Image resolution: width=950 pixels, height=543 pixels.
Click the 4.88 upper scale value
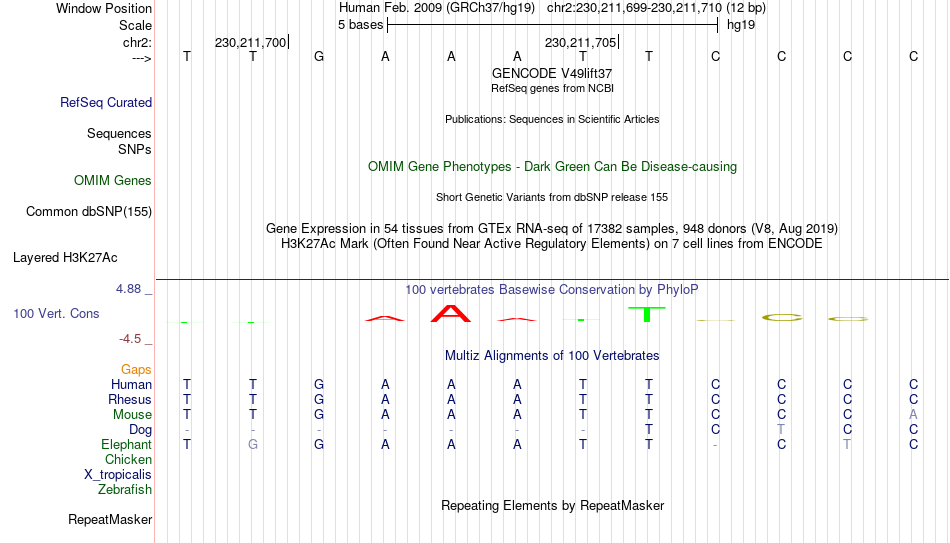coord(128,289)
